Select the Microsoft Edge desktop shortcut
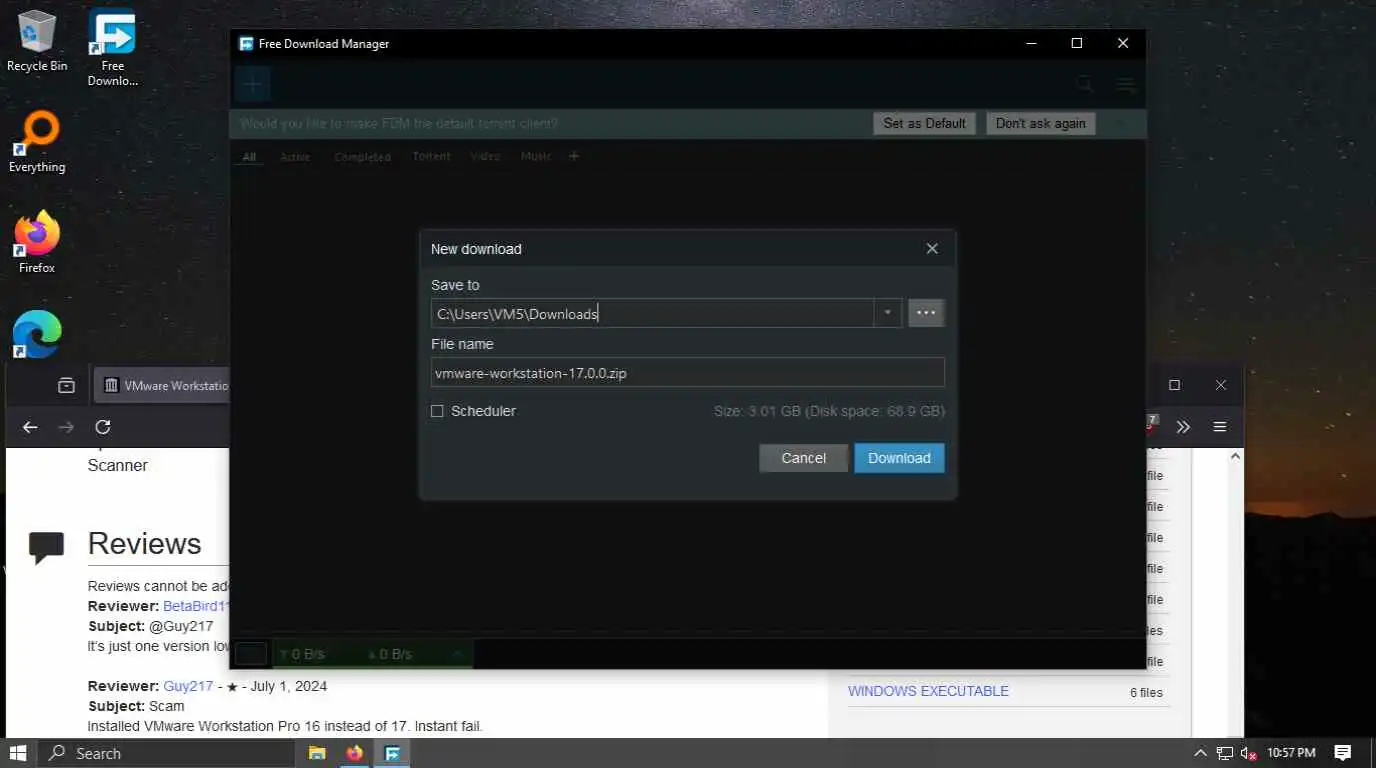This screenshot has height=768, width=1376. [x=37, y=334]
